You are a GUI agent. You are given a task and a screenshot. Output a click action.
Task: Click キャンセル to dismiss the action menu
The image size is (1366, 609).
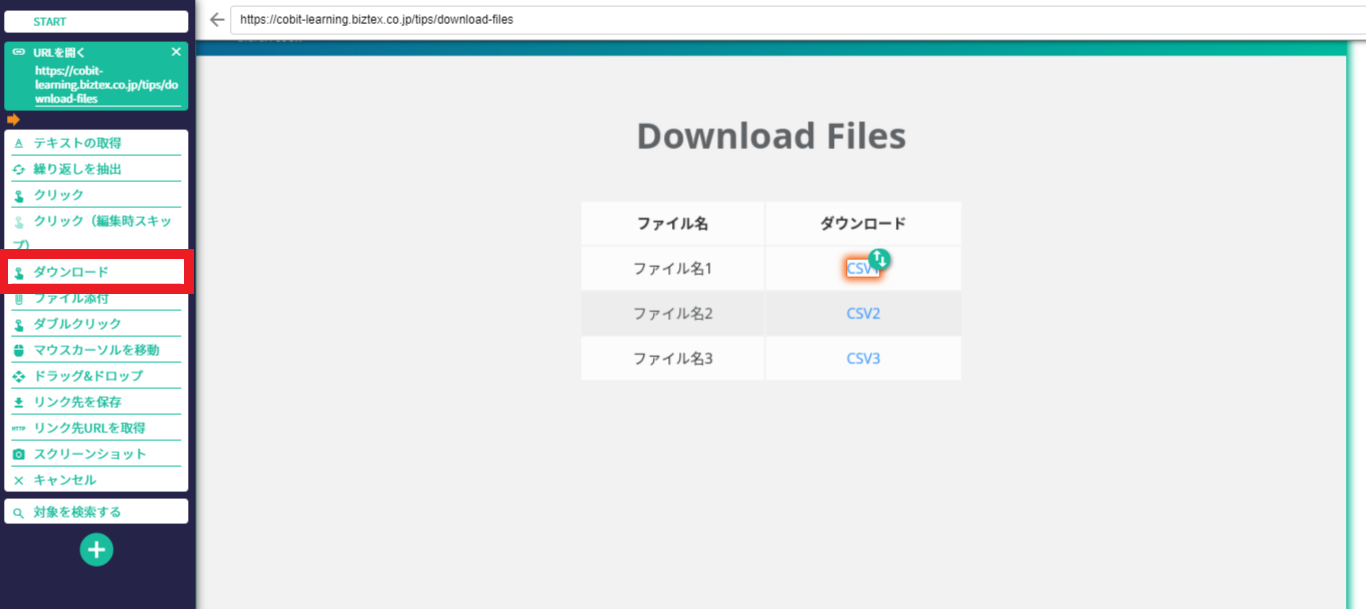pyautogui.click(x=96, y=480)
